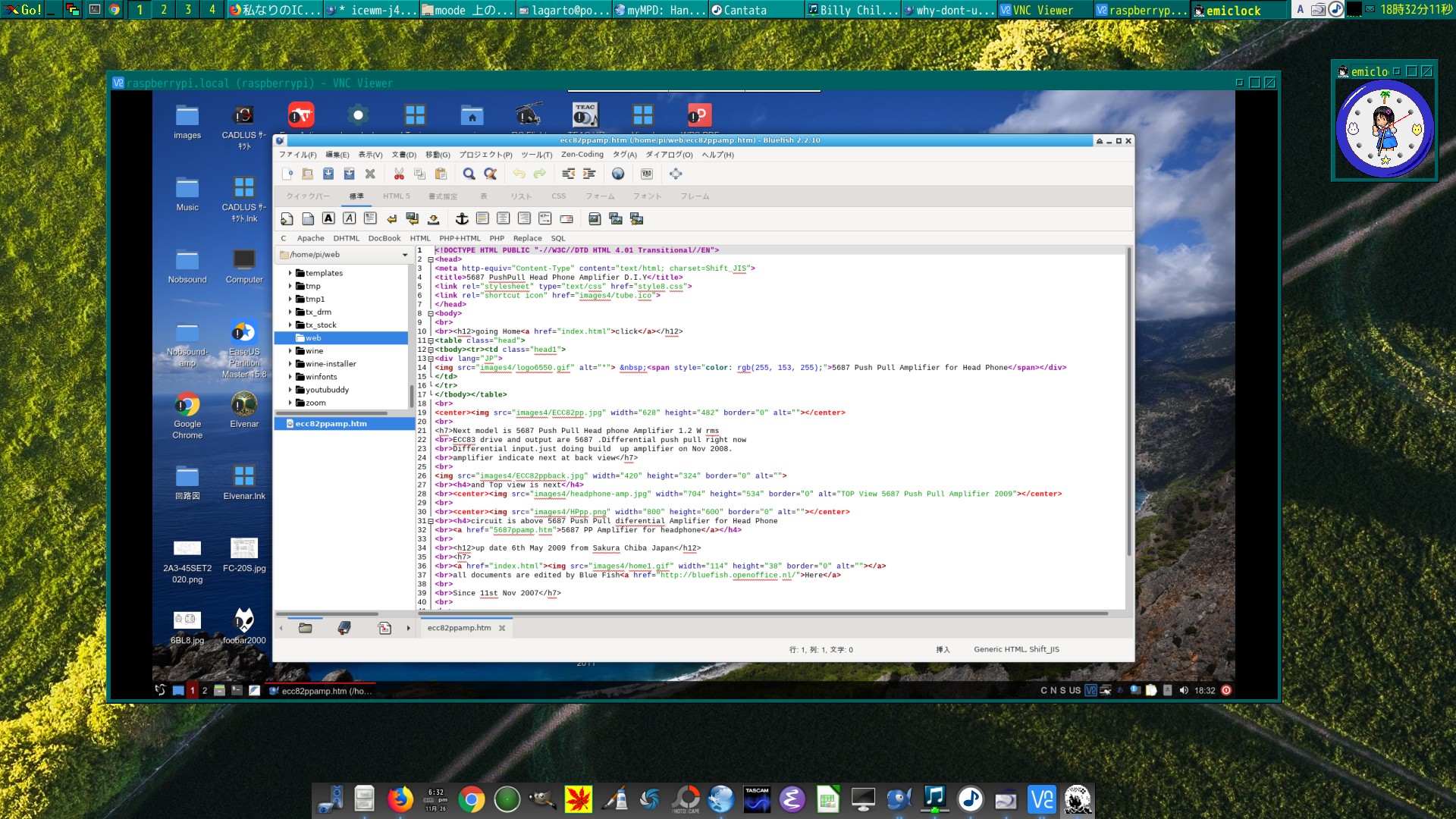
Task: Select the Bold text formatting icon
Action: (x=328, y=219)
